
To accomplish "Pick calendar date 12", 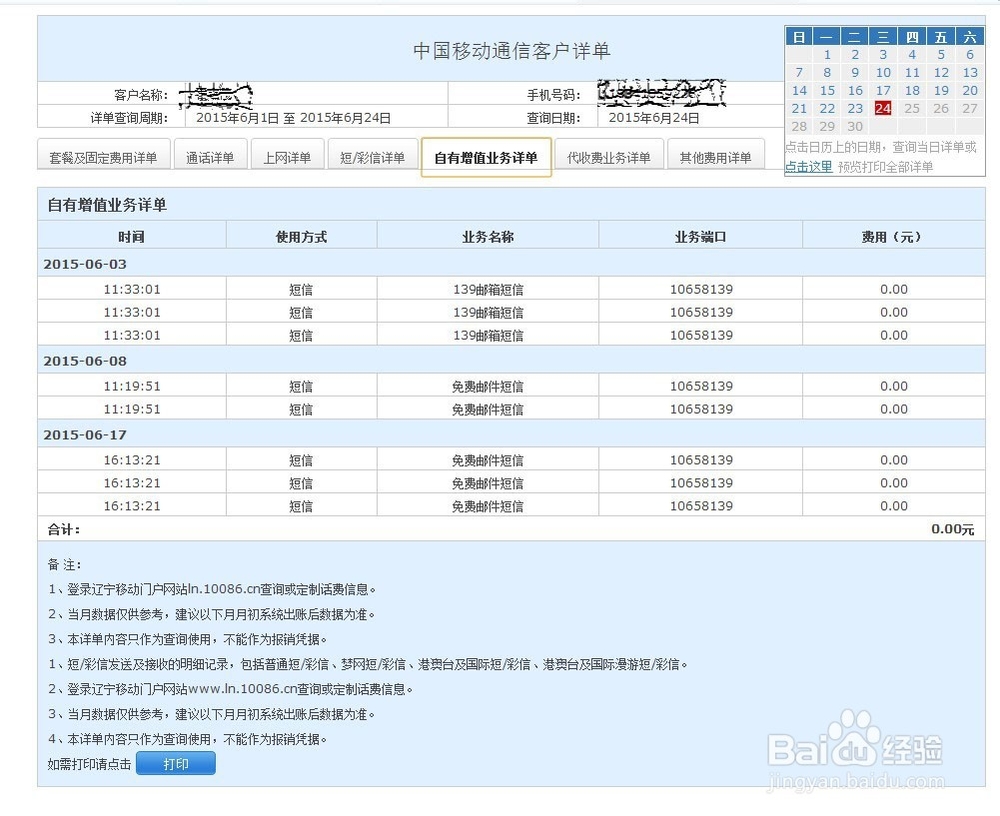I will 941,73.
